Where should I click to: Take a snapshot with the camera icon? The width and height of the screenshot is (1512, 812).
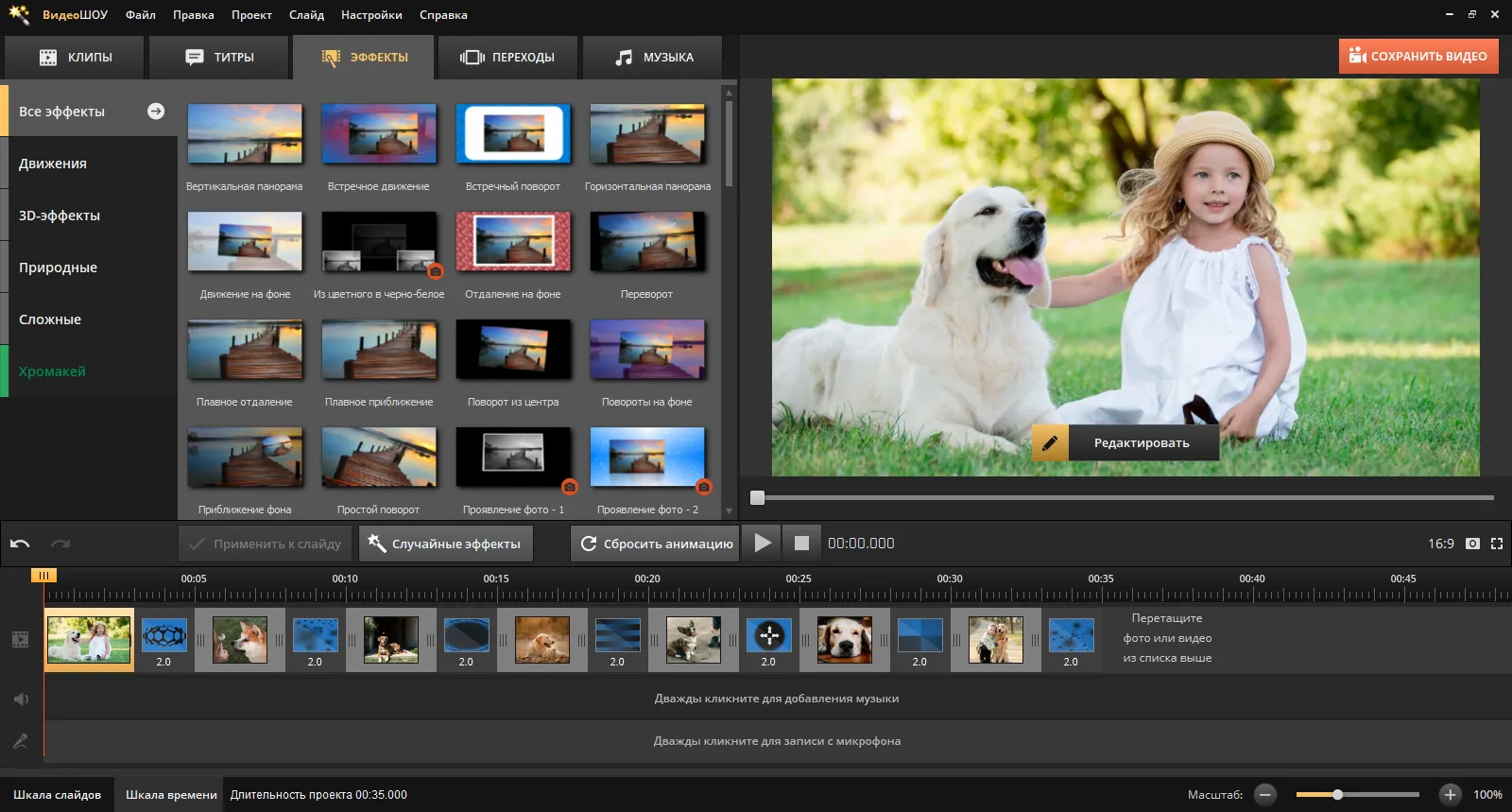click(1472, 544)
